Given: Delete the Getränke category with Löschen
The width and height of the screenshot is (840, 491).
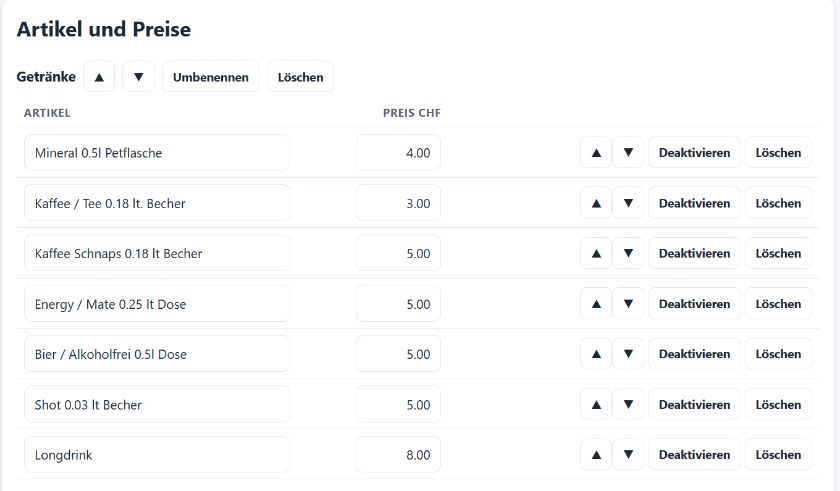Looking at the screenshot, I should (x=301, y=77).
